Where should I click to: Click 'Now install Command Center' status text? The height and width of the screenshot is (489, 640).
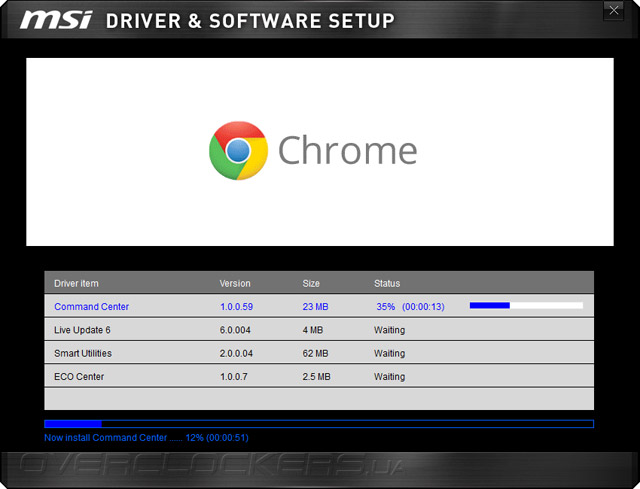(146, 438)
